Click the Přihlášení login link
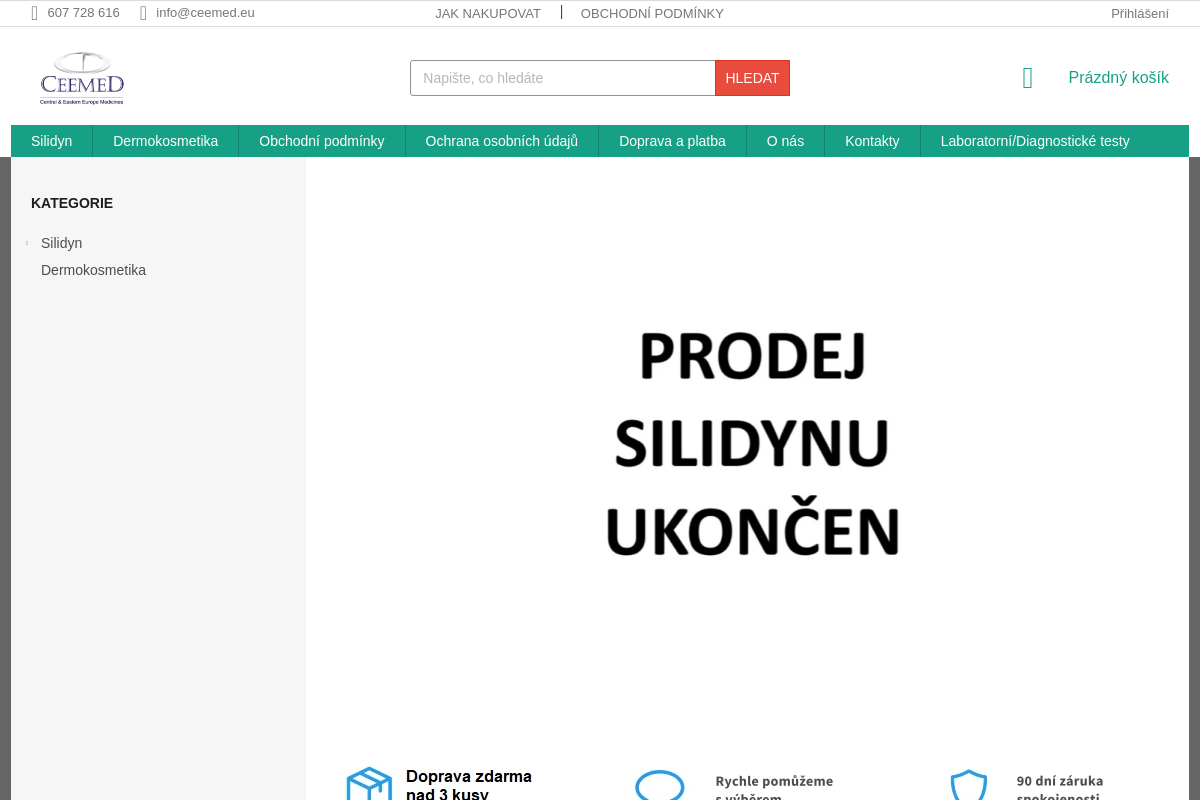The height and width of the screenshot is (800, 1200). pos(1140,13)
